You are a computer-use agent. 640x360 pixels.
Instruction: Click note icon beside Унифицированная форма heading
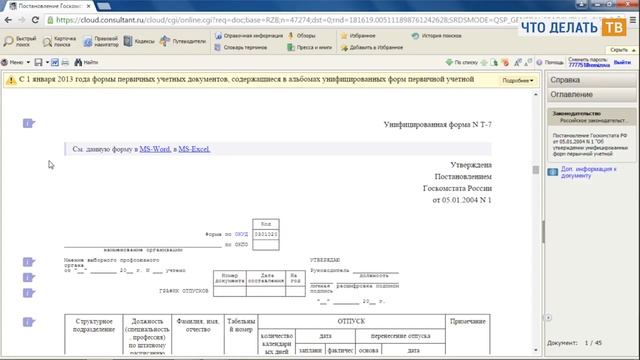coord(29,123)
